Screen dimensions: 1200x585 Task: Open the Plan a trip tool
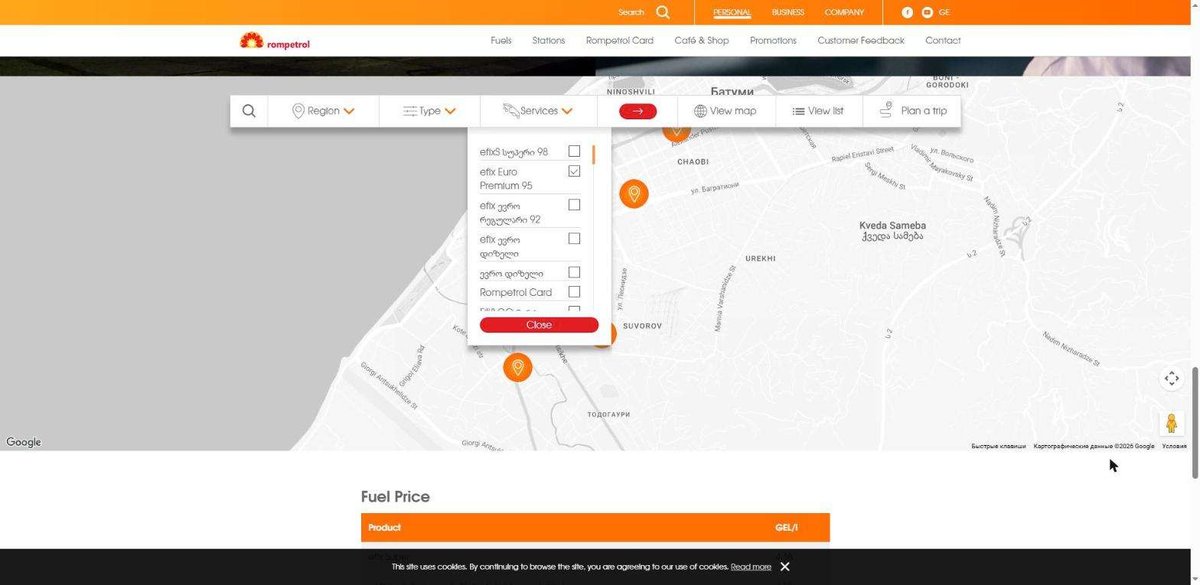coord(913,111)
